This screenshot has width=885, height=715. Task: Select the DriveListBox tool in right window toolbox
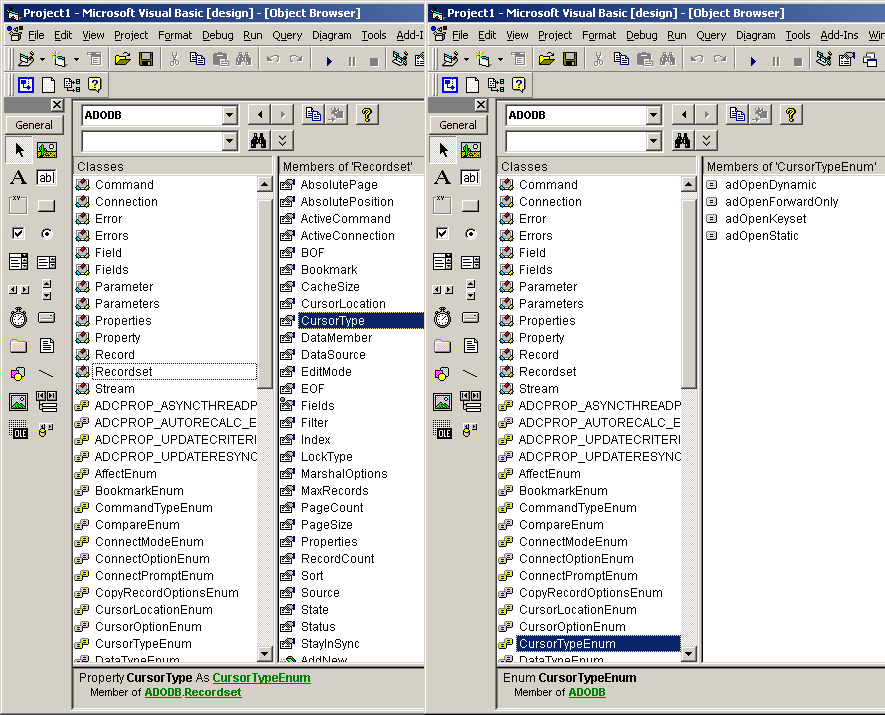coord(471,318)
